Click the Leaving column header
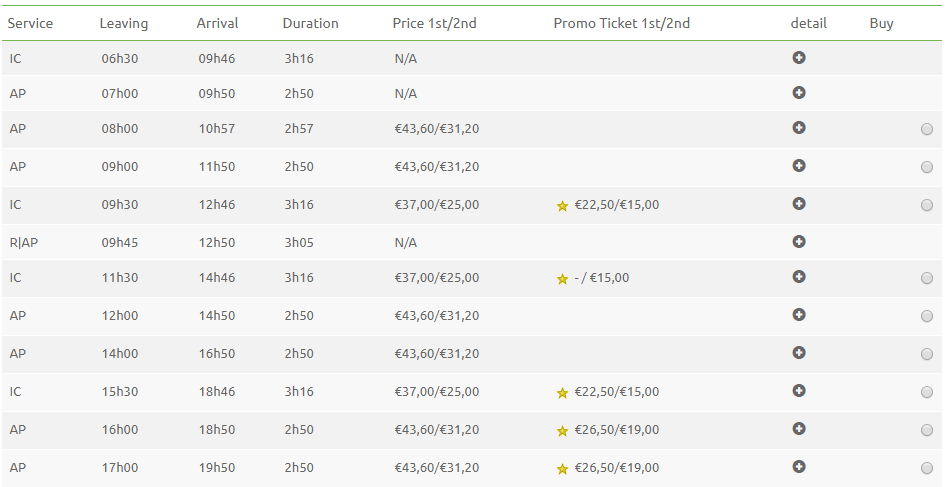The height and width of the screenshot is (487, 946). 124,24
